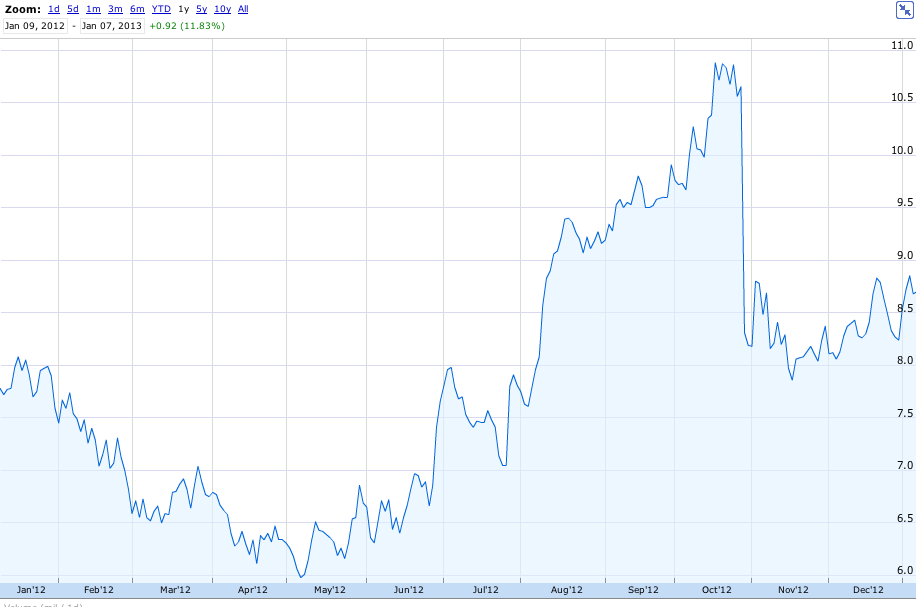Switch zoom to 1m
The height and width of the screenshot is (607, 916).
[x=93, y=9]
